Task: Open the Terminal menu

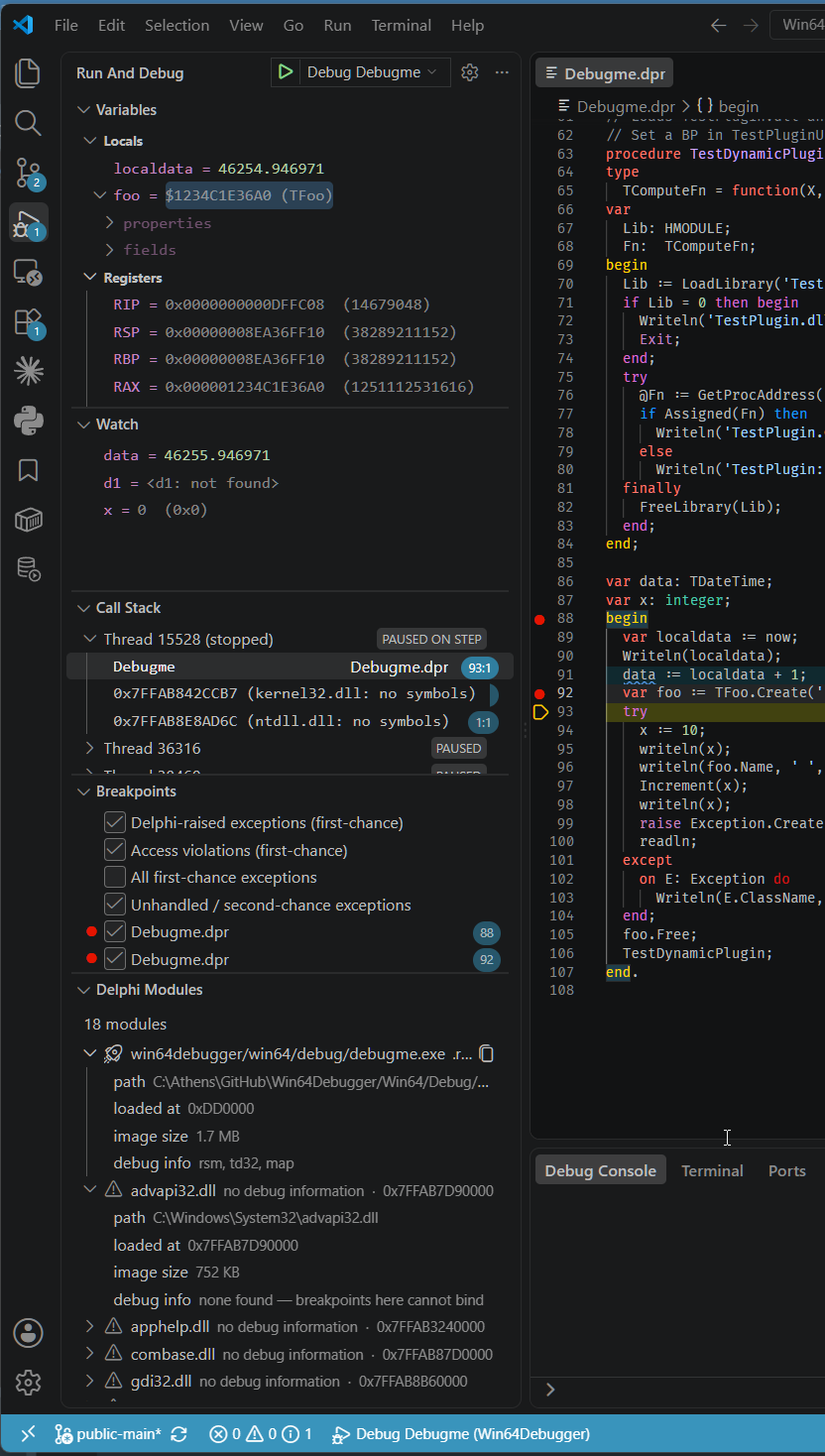Action: coord(402,26)
